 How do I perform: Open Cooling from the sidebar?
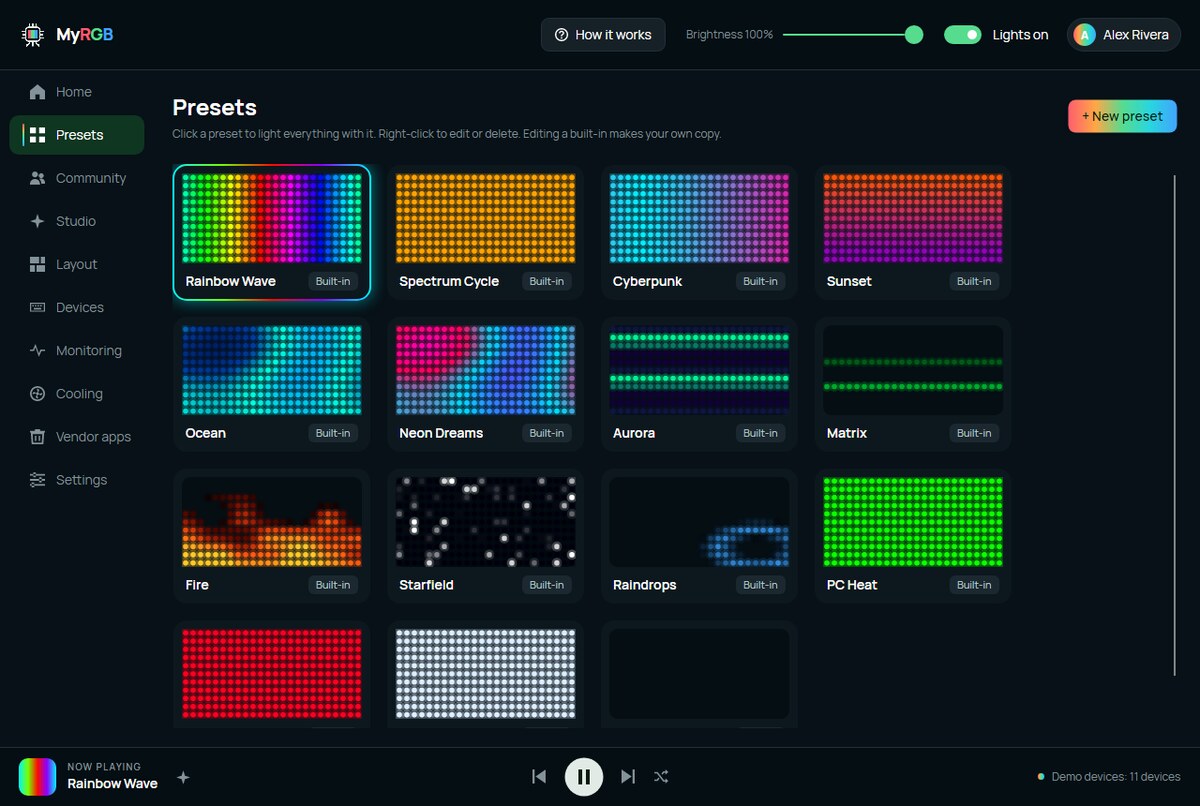point(77,393)
